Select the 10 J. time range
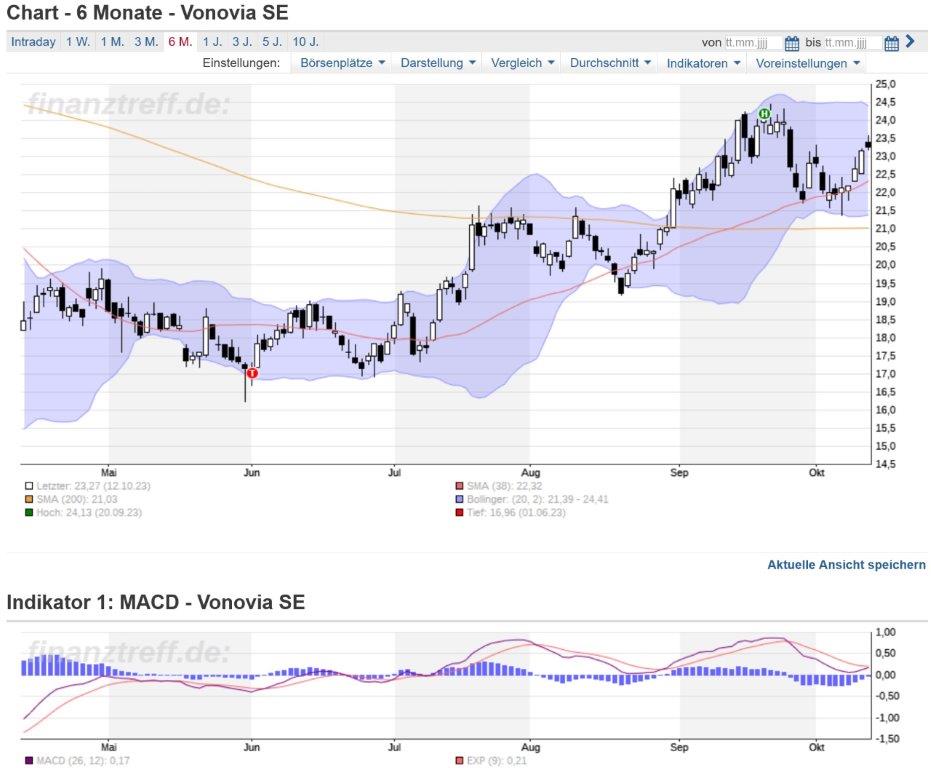 pos(306,42)
